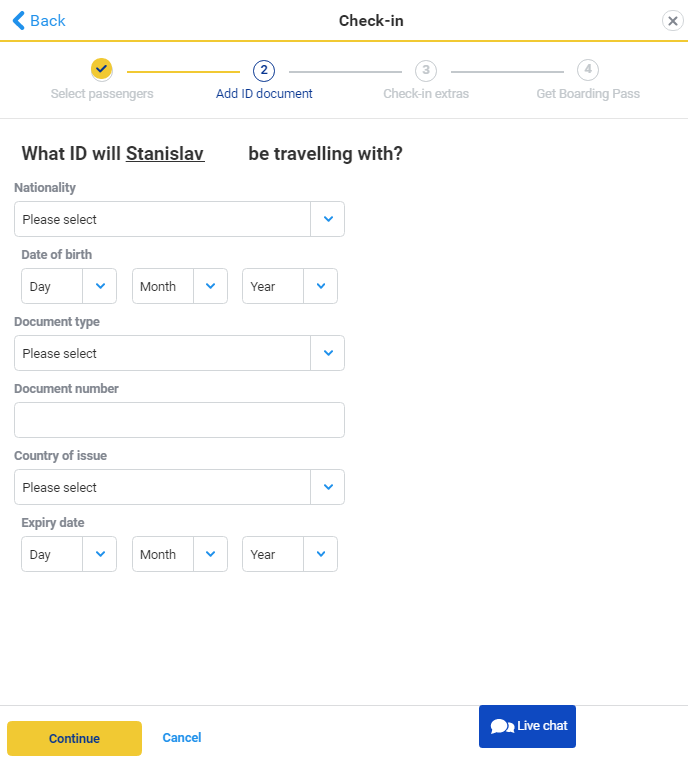Open Live chat speech bubble button
The height and width of the screenshot is (766, 688).
[x=527, y=726]
